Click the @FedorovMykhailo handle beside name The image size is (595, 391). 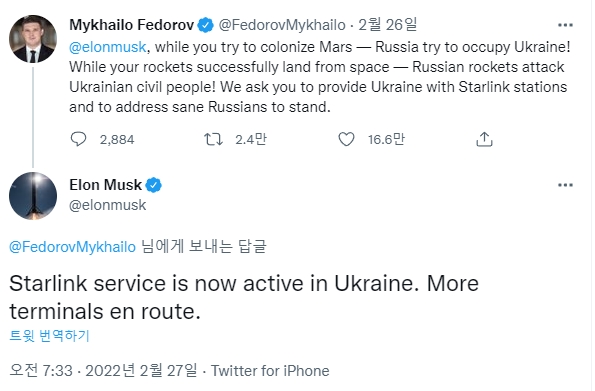point(282,25)
